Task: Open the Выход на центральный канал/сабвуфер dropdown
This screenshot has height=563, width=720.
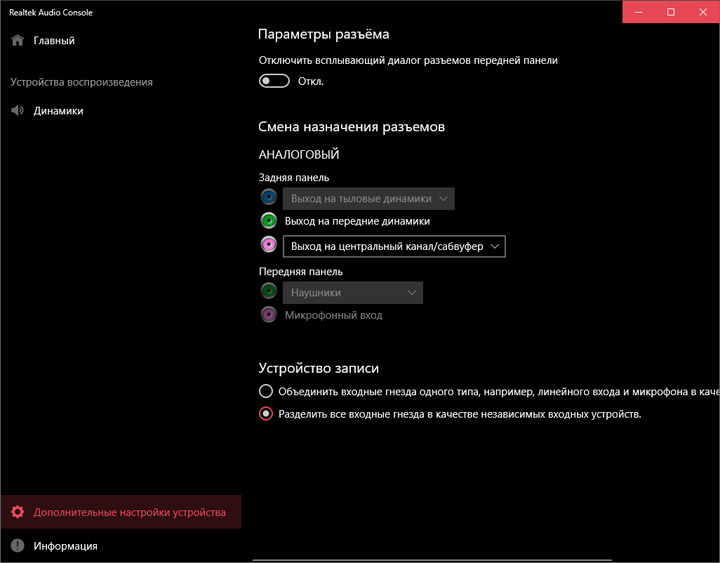Action: (394, 247)
